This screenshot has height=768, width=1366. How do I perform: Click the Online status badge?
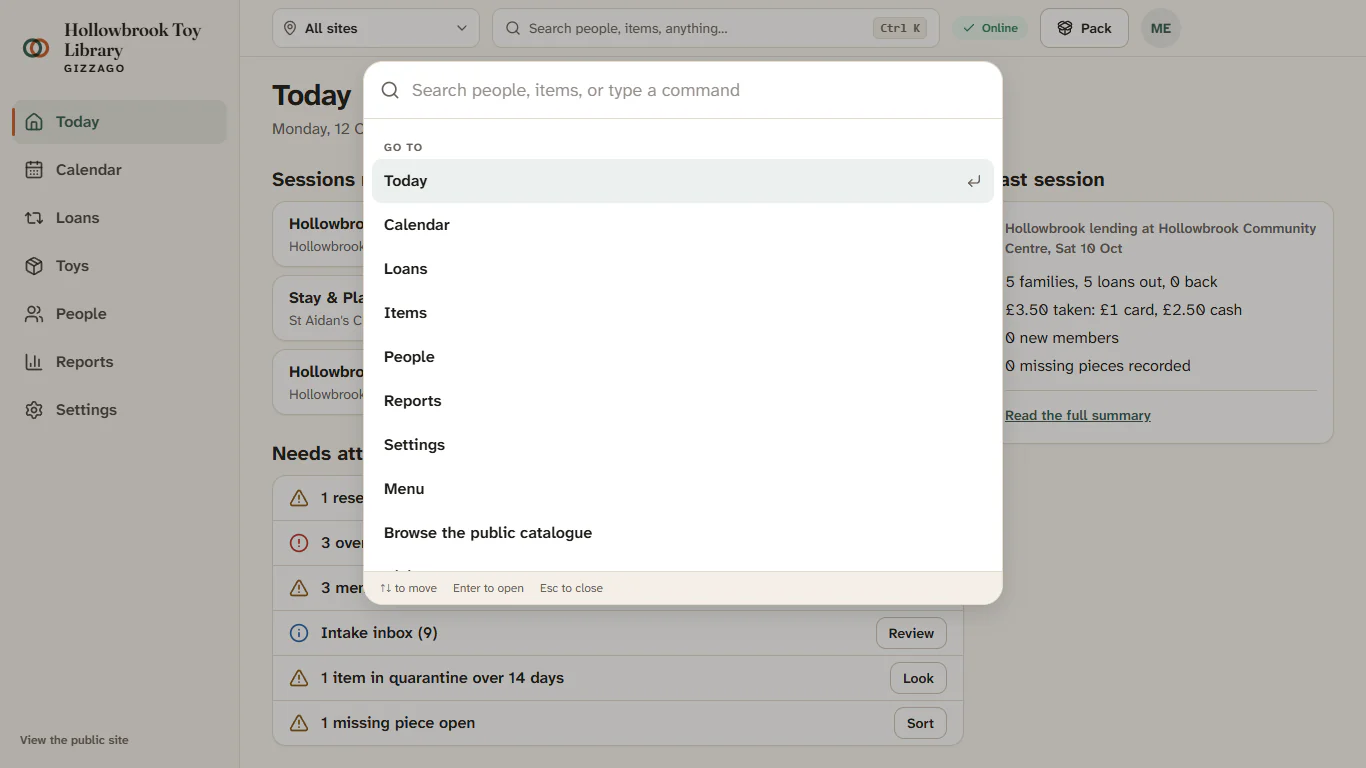(x=990, y=28)
